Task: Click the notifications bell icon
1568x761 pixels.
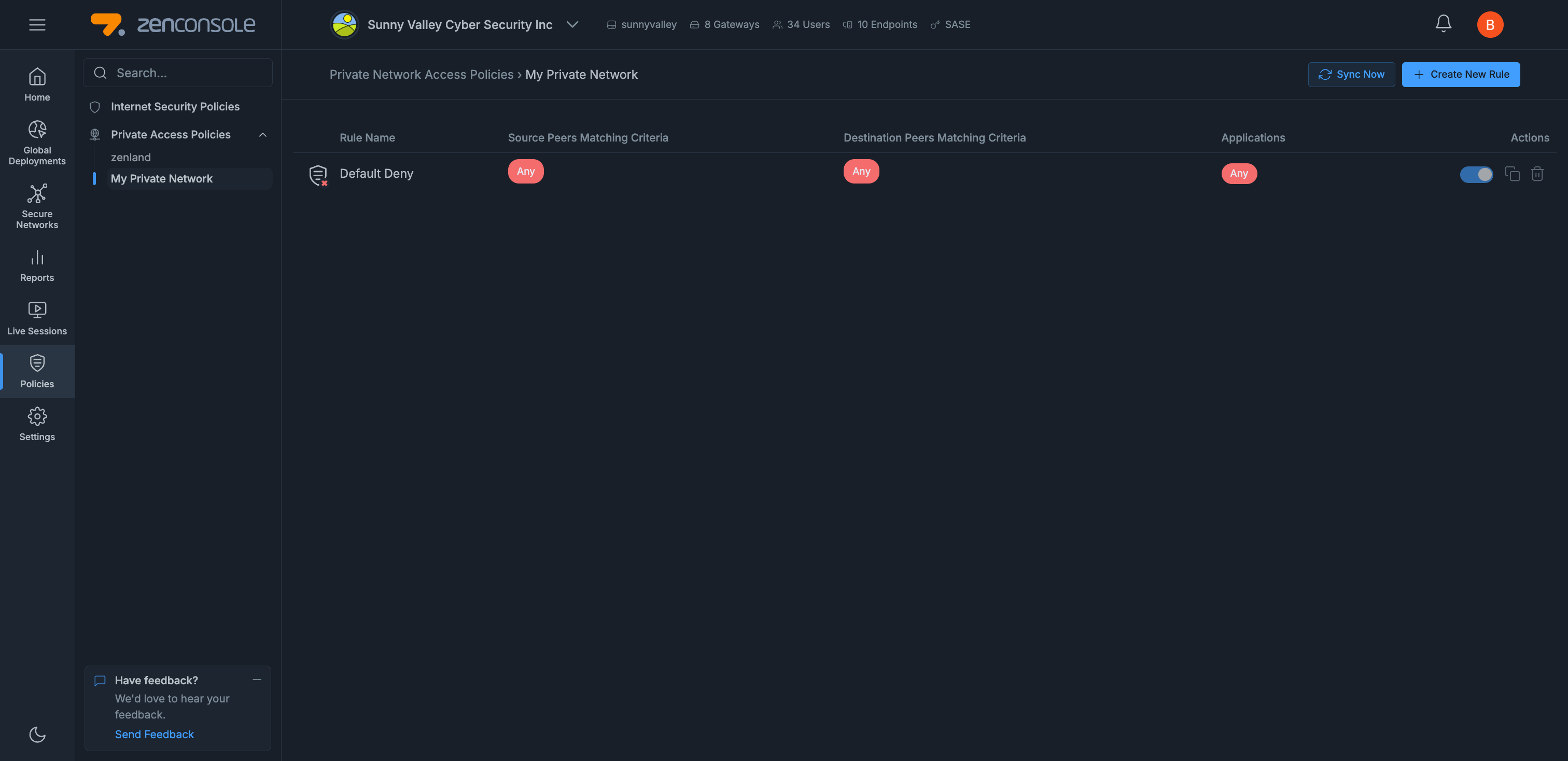Action: (1443, 24)
